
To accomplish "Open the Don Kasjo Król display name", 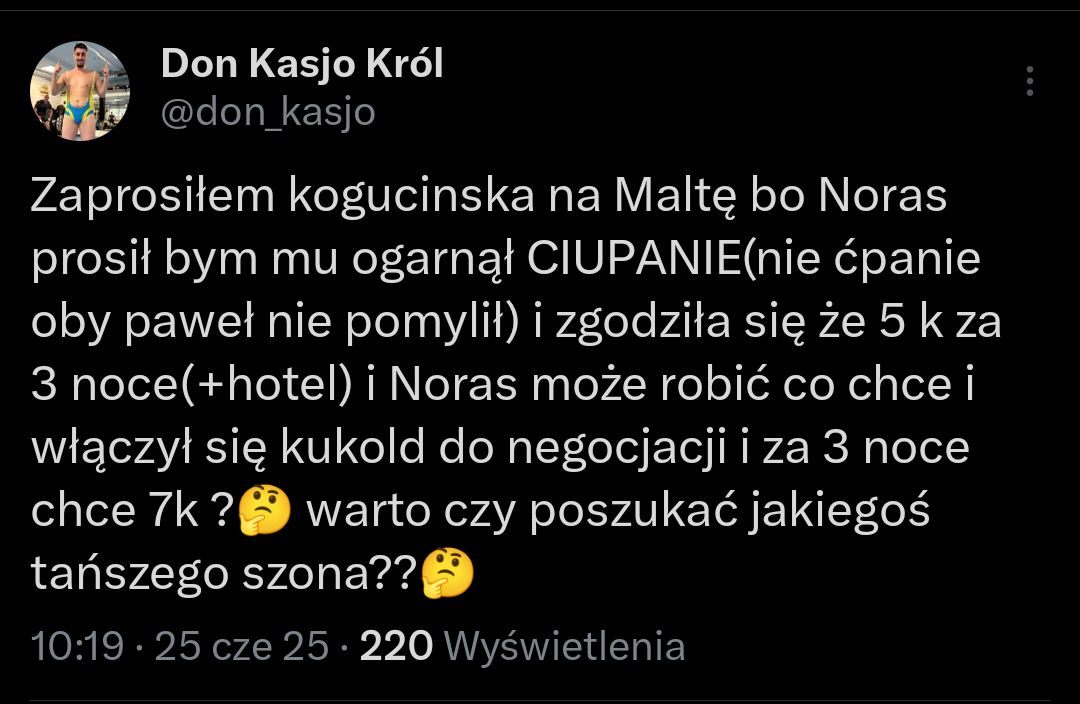I will tap(301, 65).
